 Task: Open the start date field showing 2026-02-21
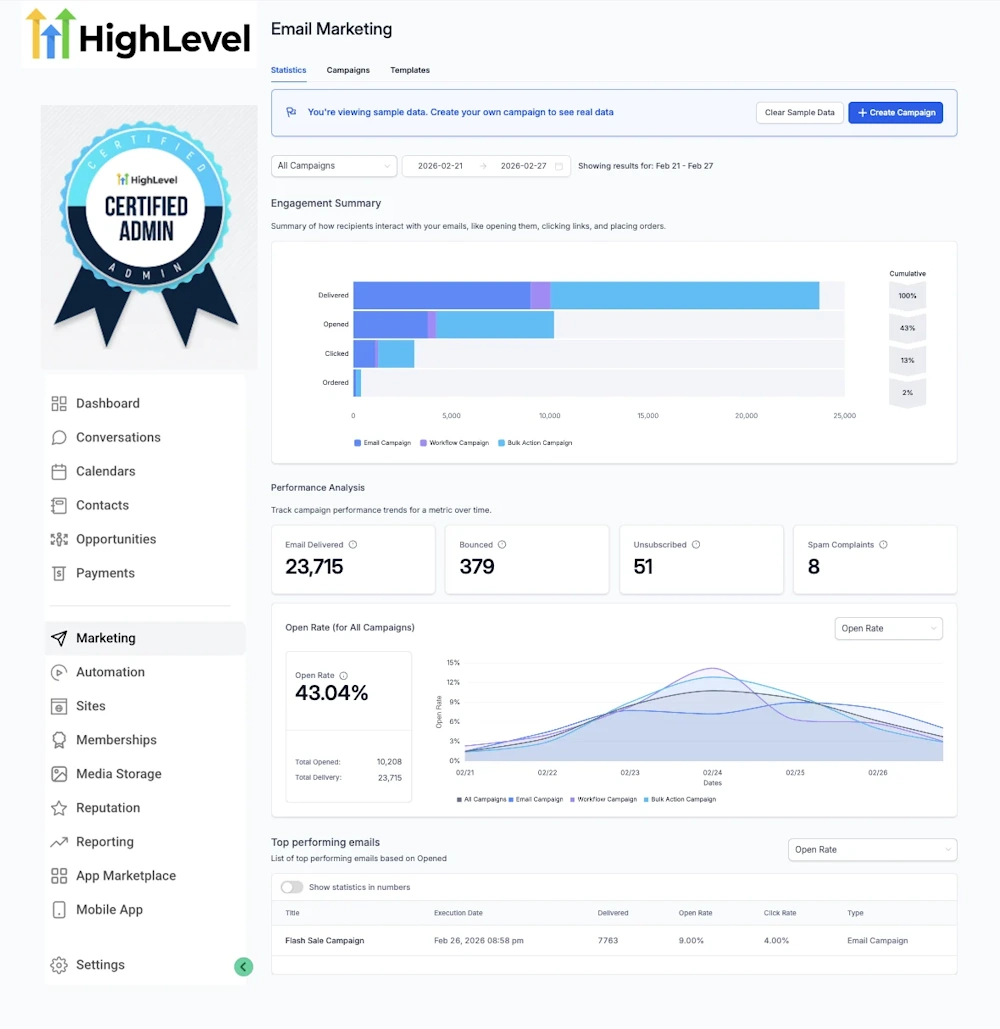pyautogui.click(x=442, y=166)
